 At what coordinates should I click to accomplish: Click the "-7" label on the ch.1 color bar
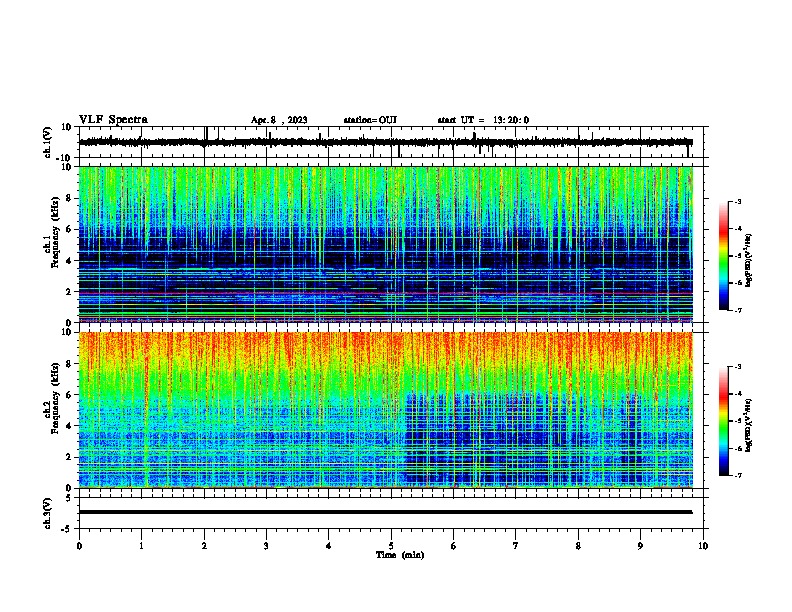737,310
